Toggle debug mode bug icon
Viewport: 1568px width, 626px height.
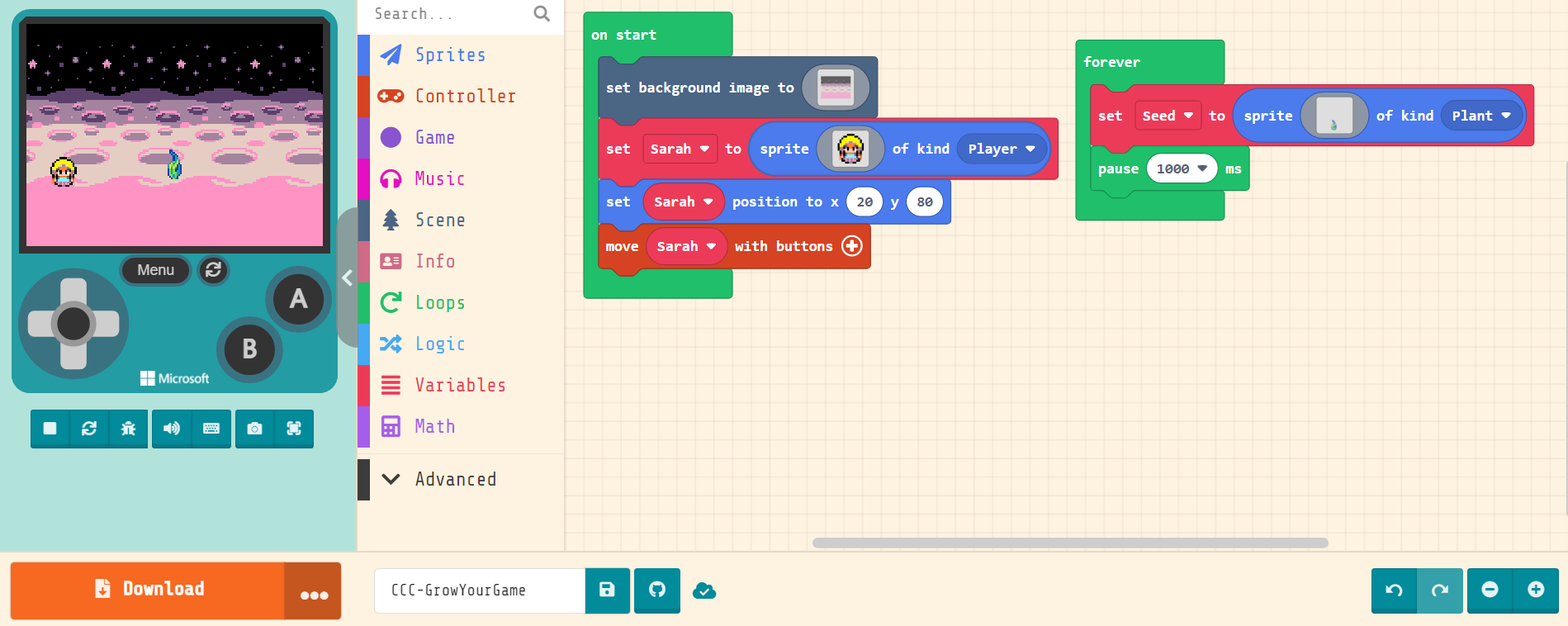(128, 429)
